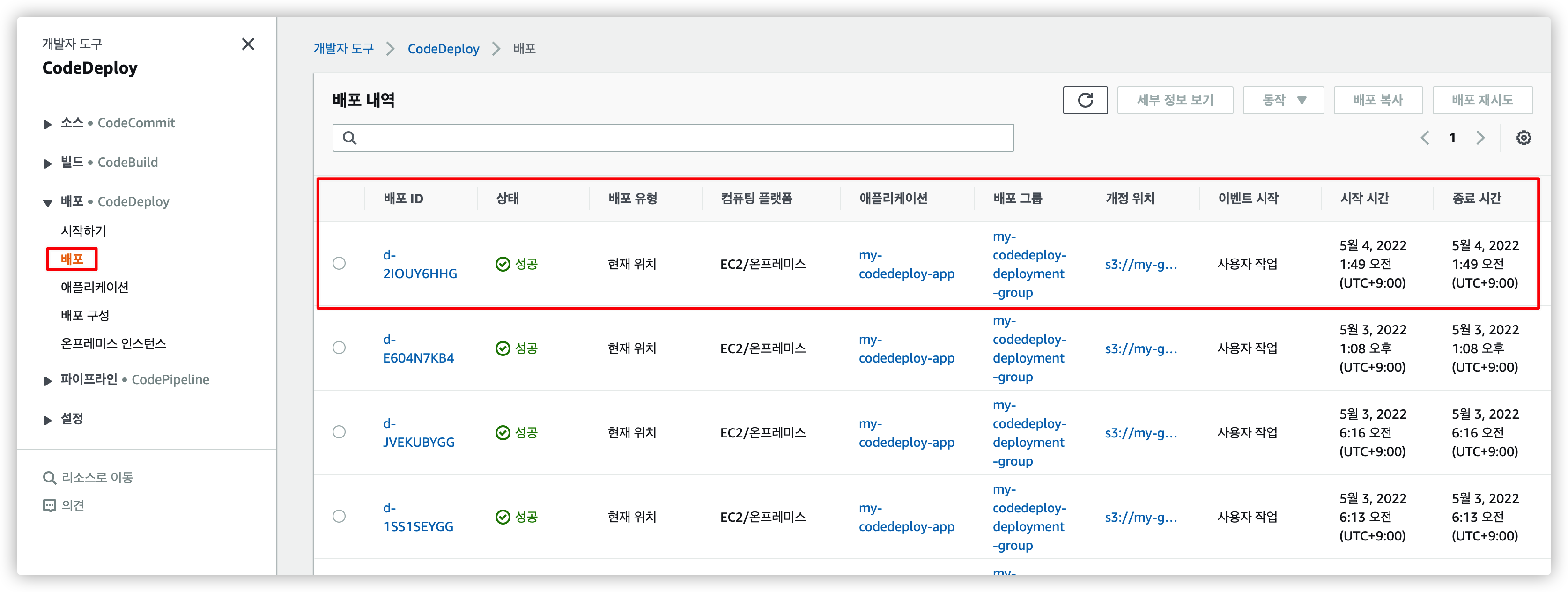Open 애플리케이션 in the sidebar menu
Image resolution: width=1568 pixels, height=592 pixels.
click(94, 287)
